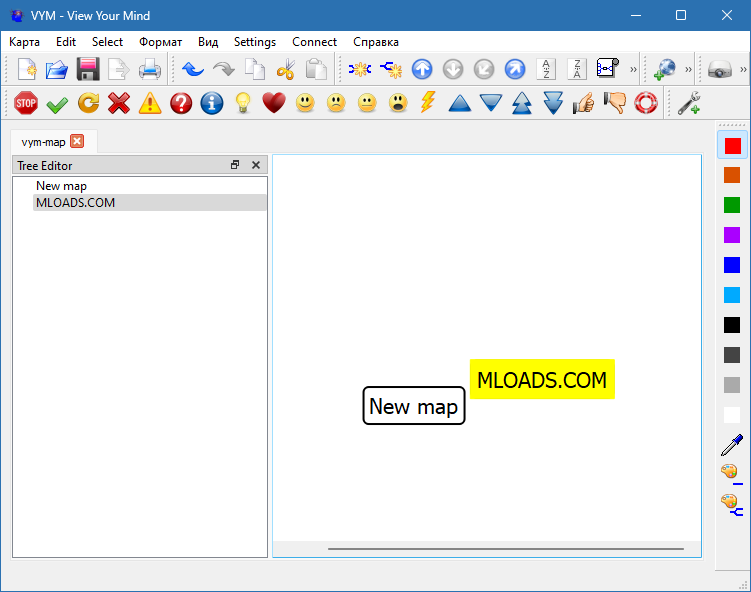Image resolution: width=751 pixels, height=592 pixels.
Task: Click the gray move-down arrow circle
Action: pos(453,69)
